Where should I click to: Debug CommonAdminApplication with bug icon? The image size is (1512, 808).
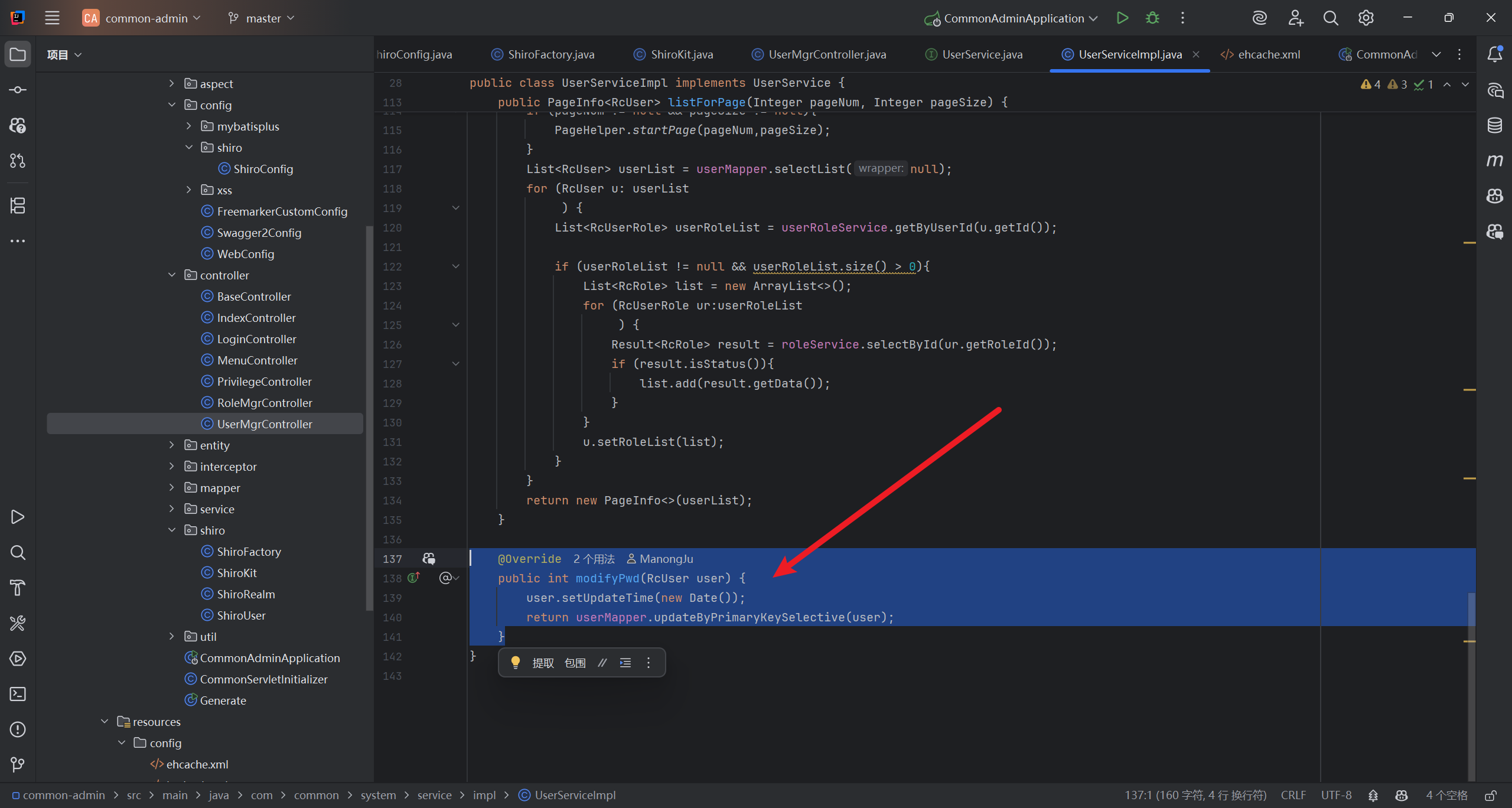[1152, 18]
